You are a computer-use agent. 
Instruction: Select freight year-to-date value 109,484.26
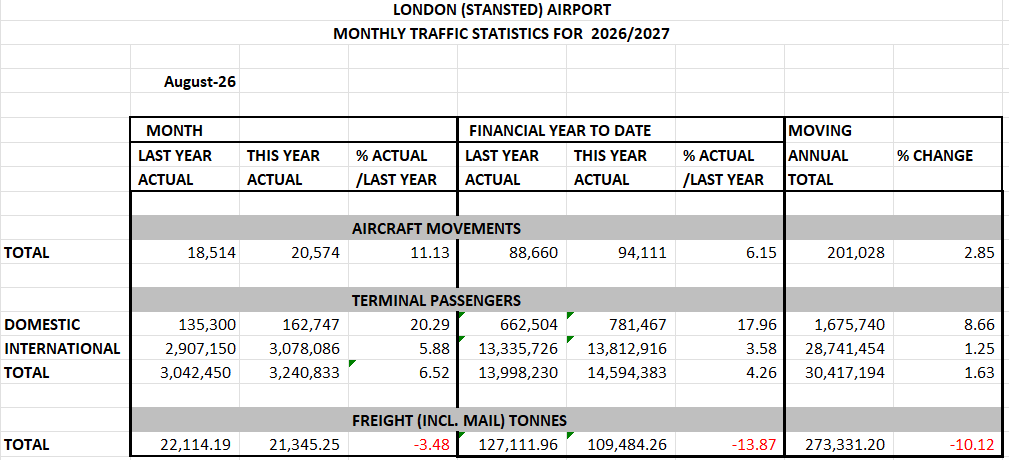[621, 445]
